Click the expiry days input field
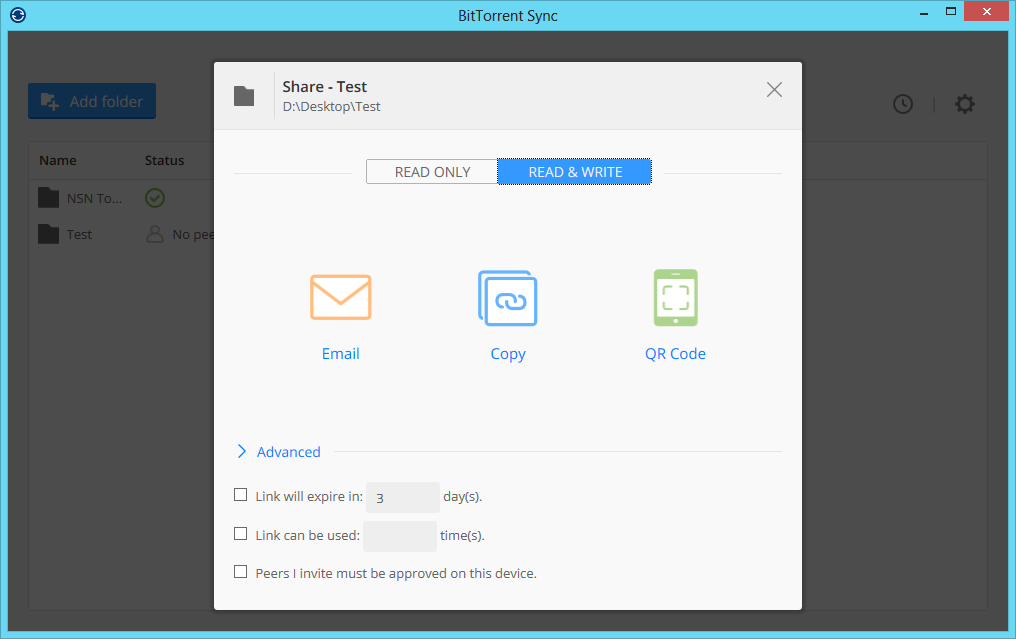 click(402, 497)
